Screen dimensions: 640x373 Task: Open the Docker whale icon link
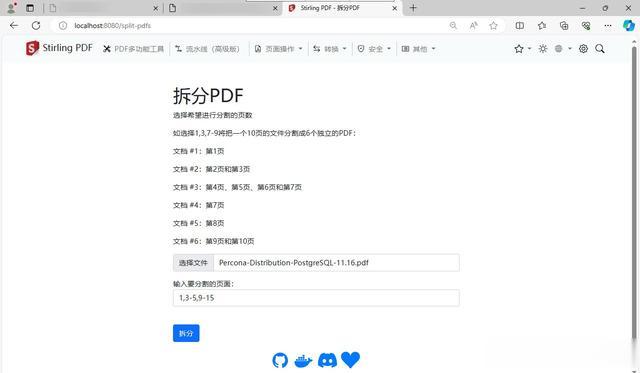coord(303,361)
